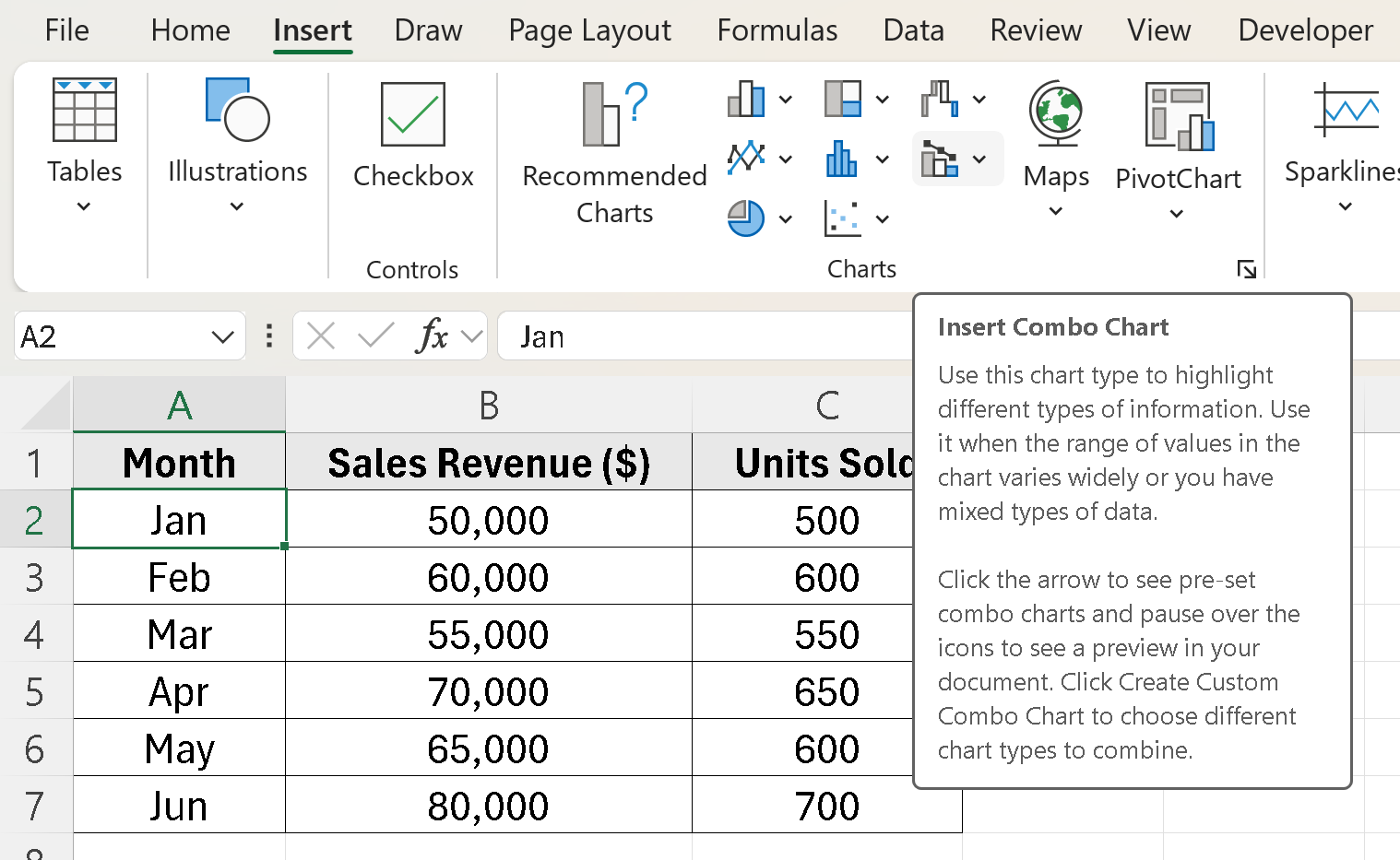Open the Name Box dropdown arrow
The image size is (1400, 860).
(222, 337)
